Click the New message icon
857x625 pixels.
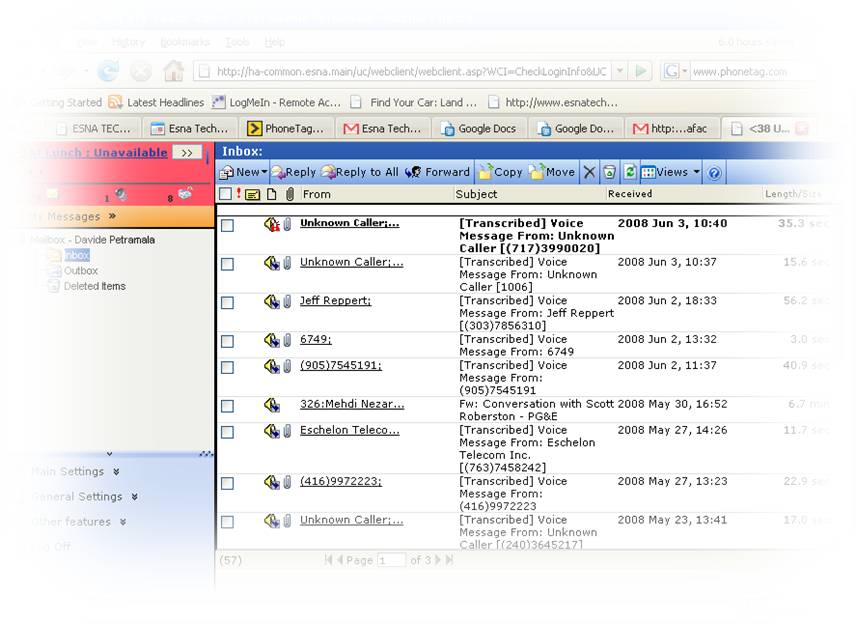pyautogui.click(x=226, y=173)
